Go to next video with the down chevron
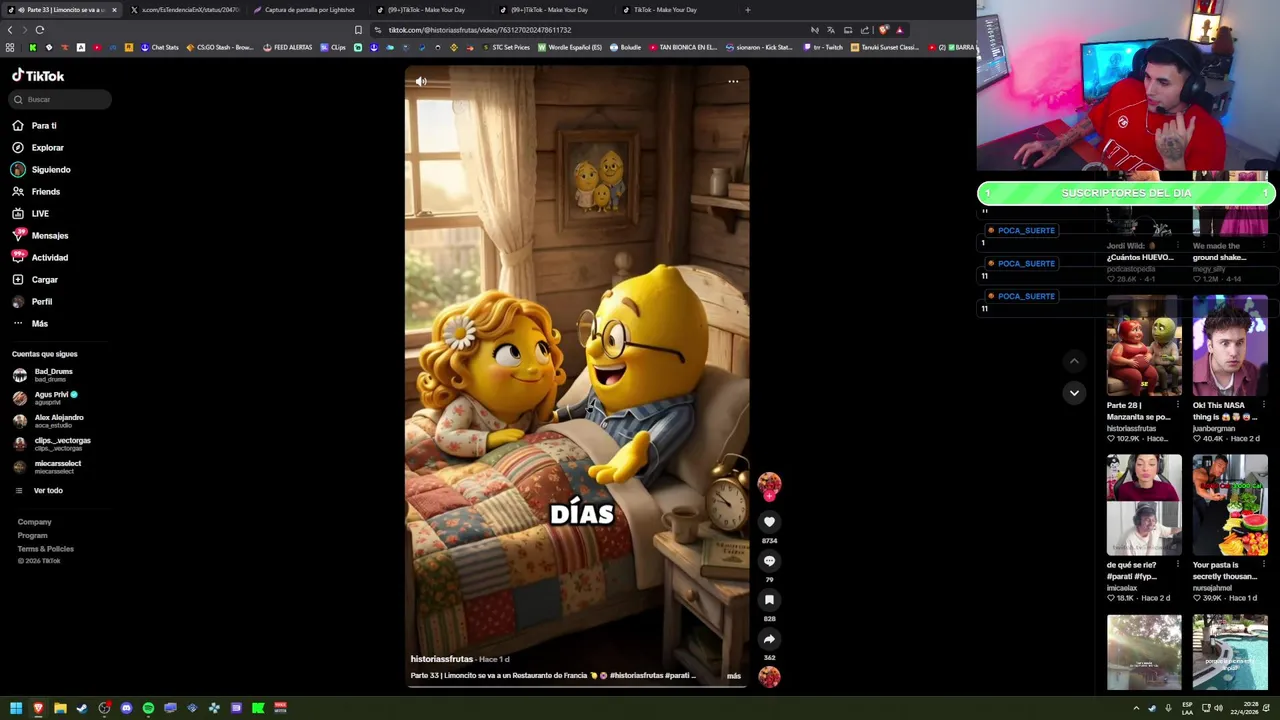 (1074, 393)
